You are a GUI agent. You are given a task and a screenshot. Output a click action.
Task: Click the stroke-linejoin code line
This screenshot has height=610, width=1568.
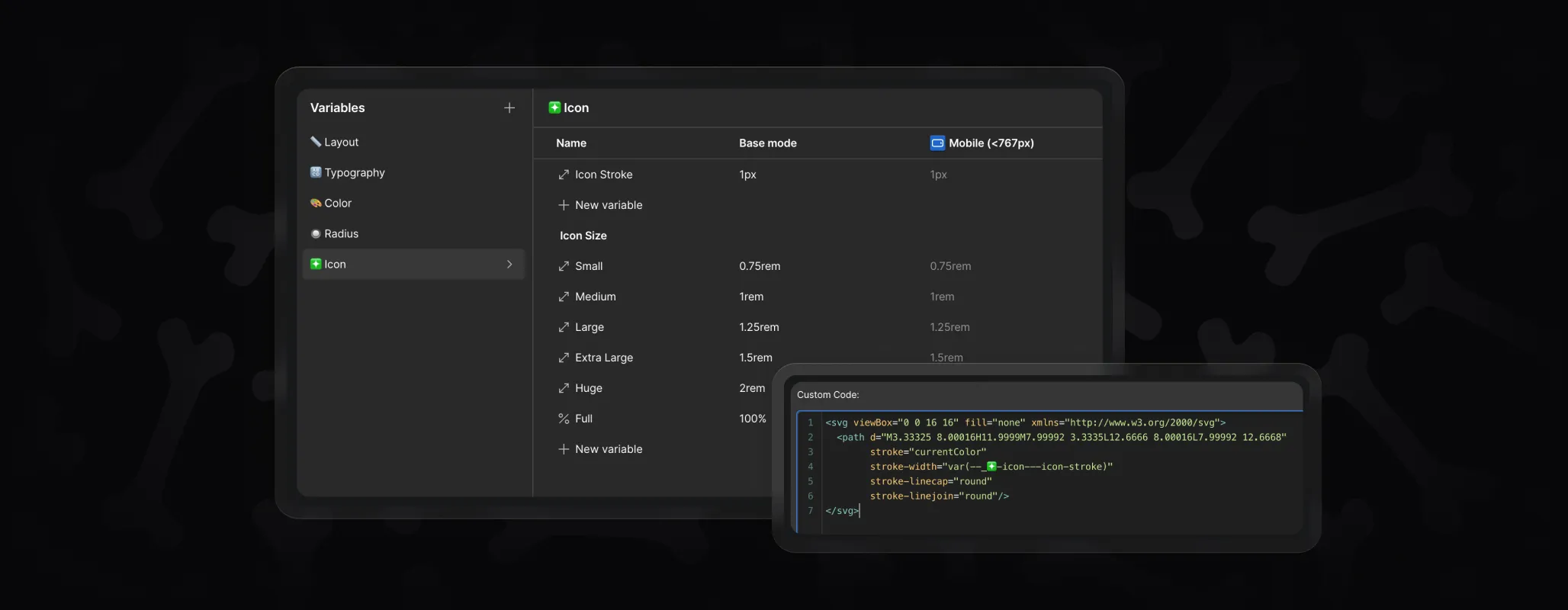click(x=940, y=496)
